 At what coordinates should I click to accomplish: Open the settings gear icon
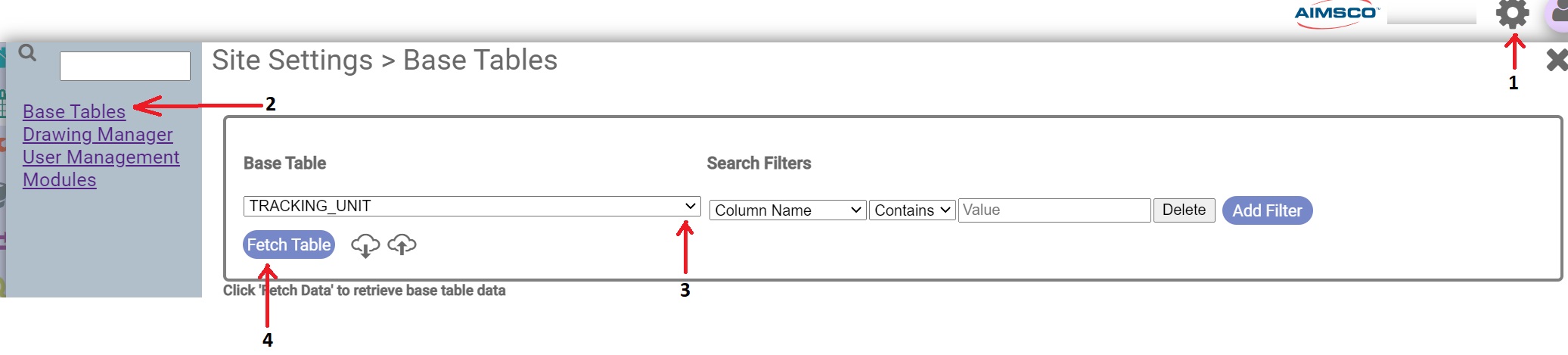click(x=1512, y=14)
